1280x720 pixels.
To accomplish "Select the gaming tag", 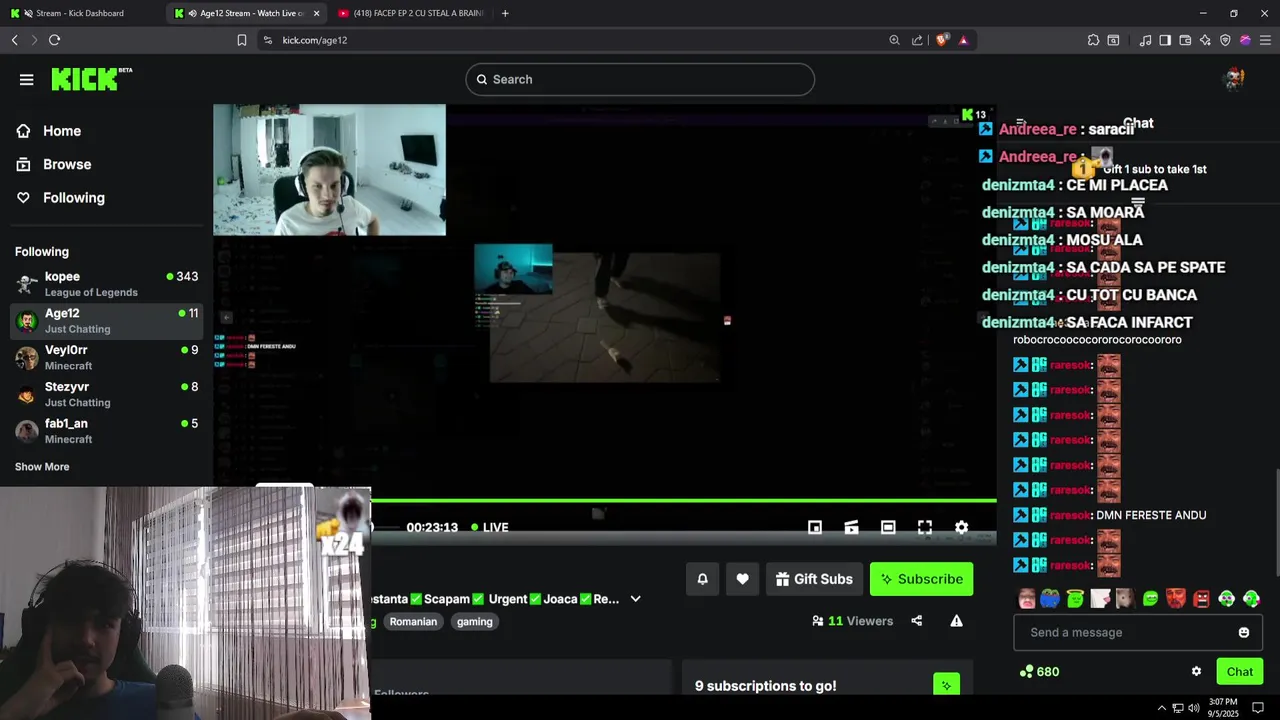I will coord(475,621).
